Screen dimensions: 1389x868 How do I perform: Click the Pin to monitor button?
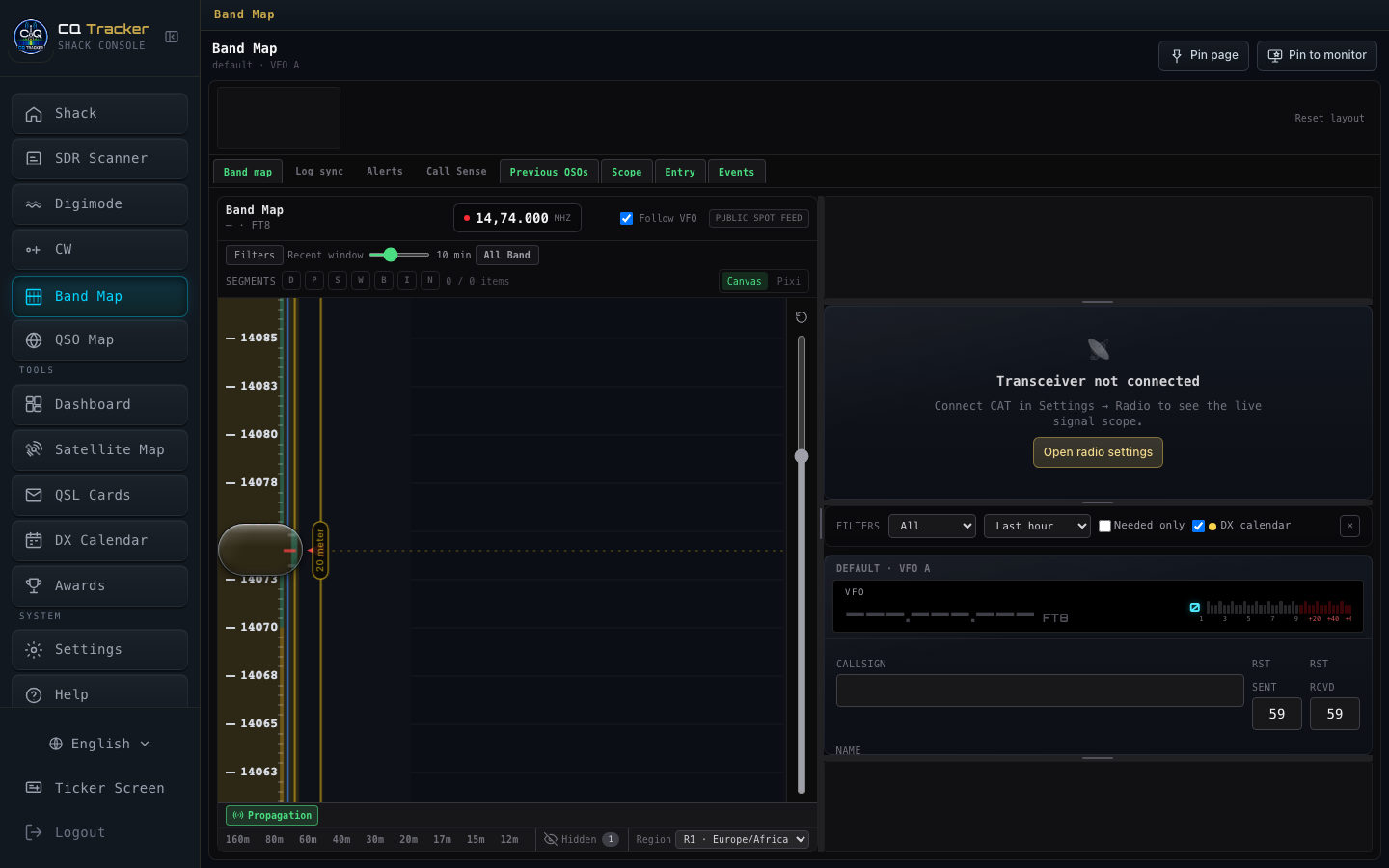pyautogui.click(x=1317, y=55)
